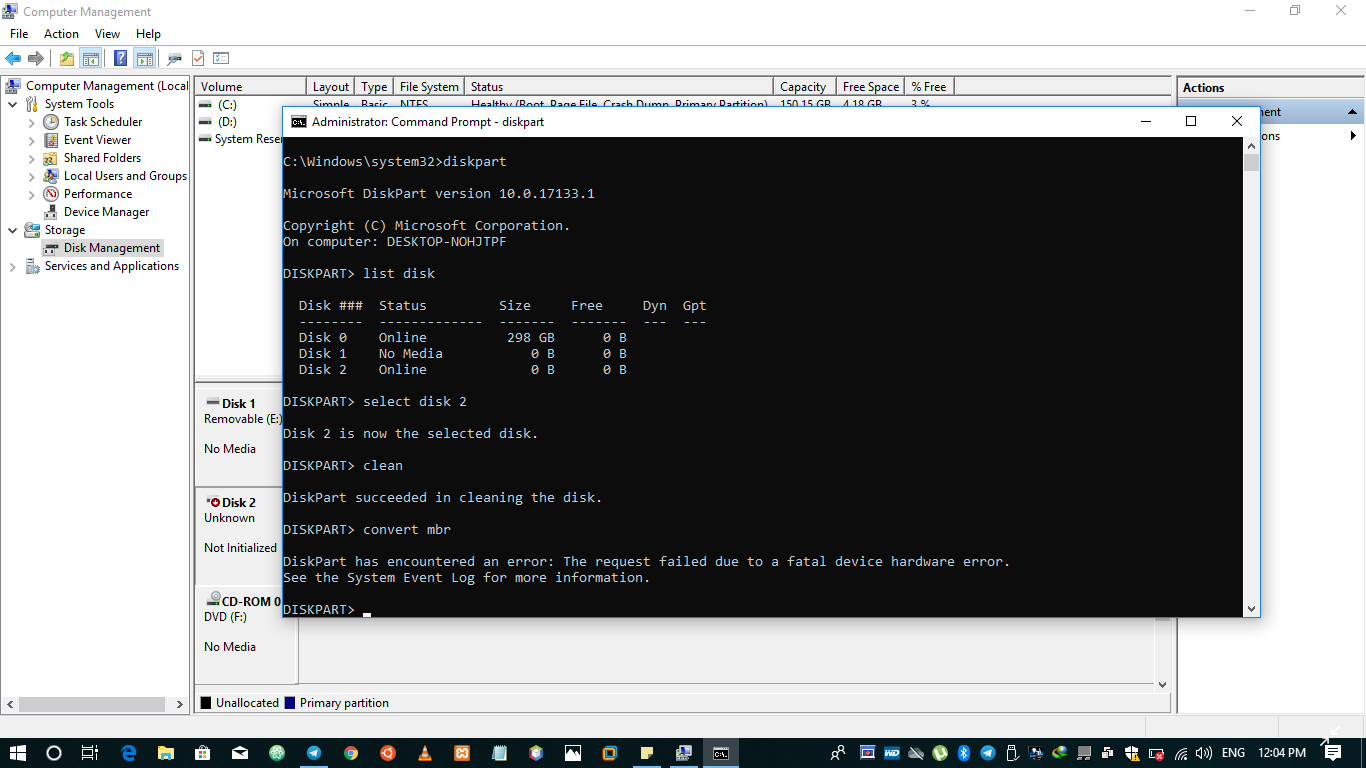Open the Help menu
The image size is (1366, 768).
148,34
